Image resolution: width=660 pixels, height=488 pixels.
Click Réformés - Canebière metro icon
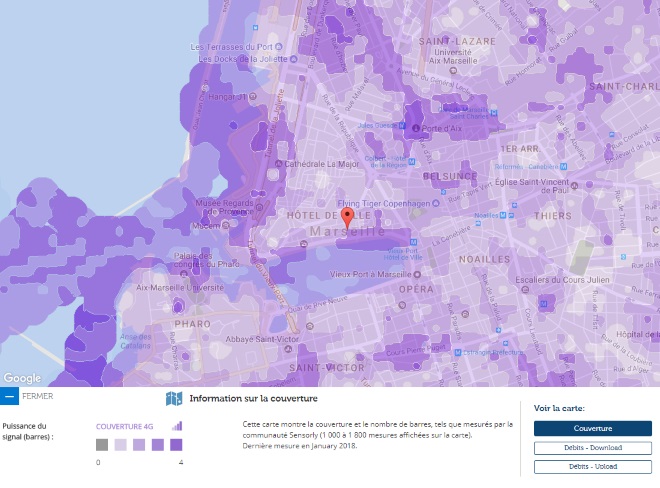(x=564, y=166)
